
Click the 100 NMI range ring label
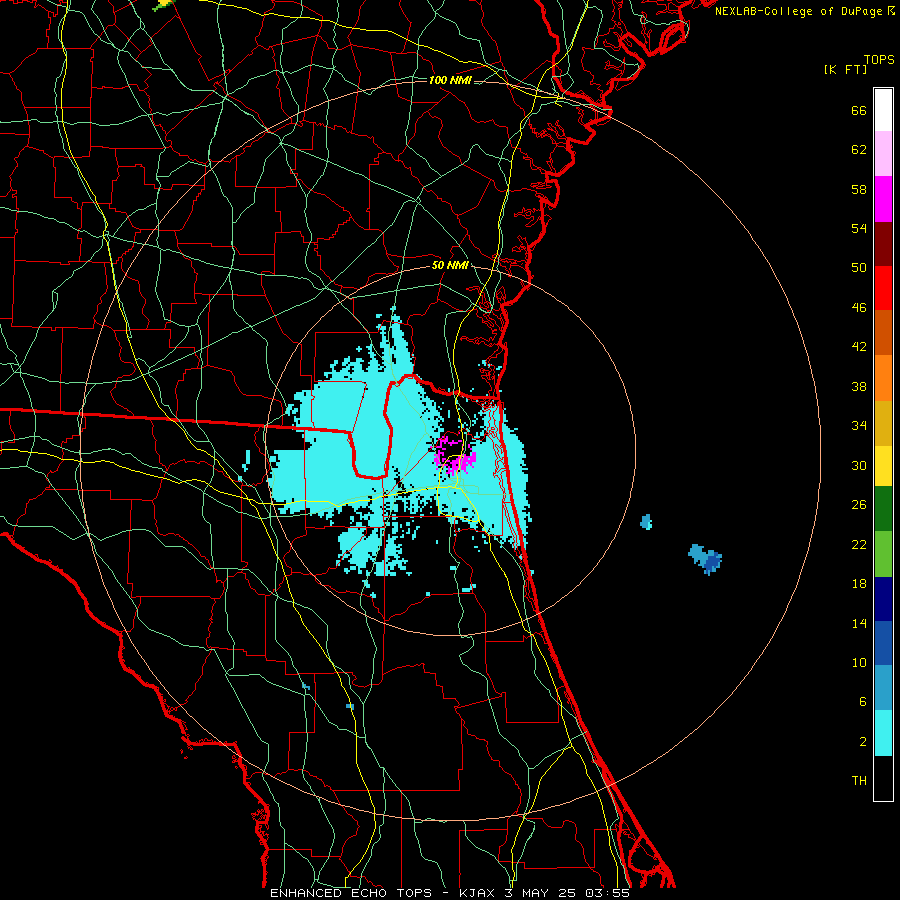[x=450, y=80]
